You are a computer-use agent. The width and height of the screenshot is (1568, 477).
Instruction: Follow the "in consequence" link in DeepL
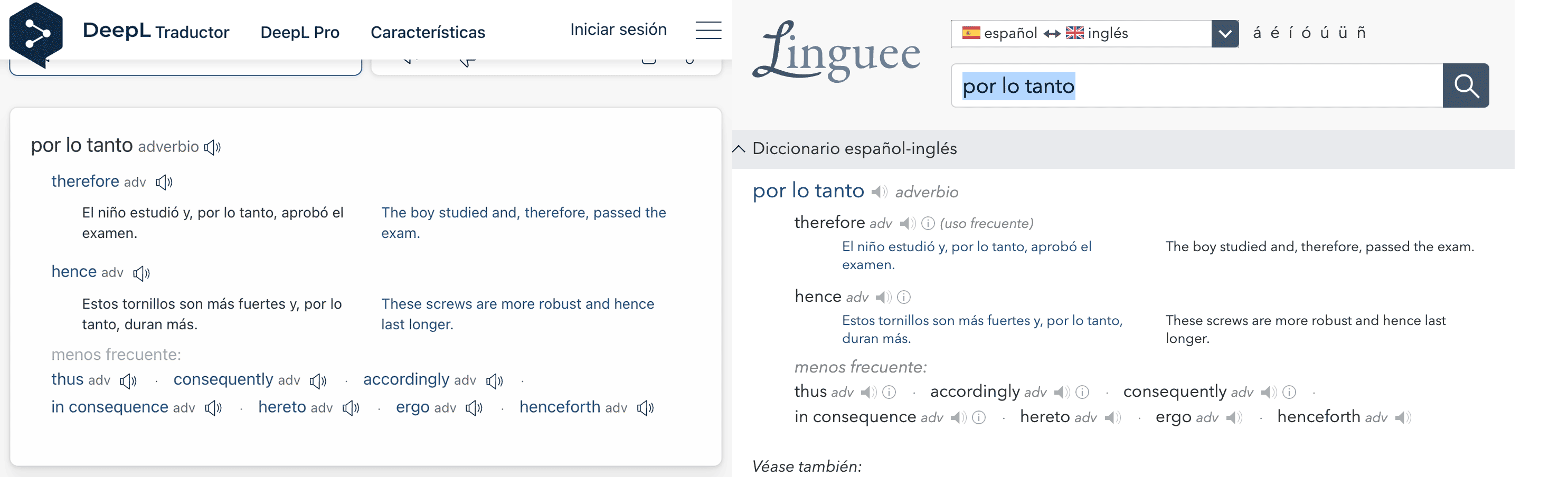tap(110, 407)
